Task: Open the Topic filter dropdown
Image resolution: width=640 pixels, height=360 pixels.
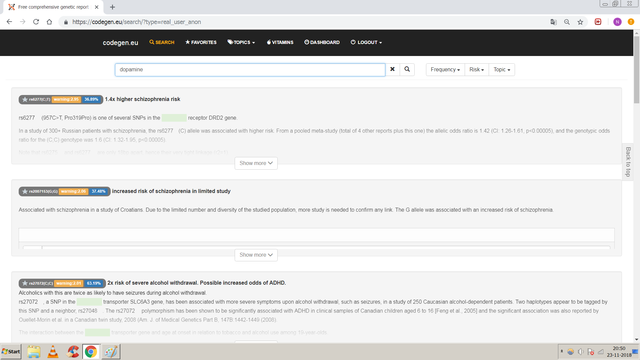Action: click(x=502, y=69)
